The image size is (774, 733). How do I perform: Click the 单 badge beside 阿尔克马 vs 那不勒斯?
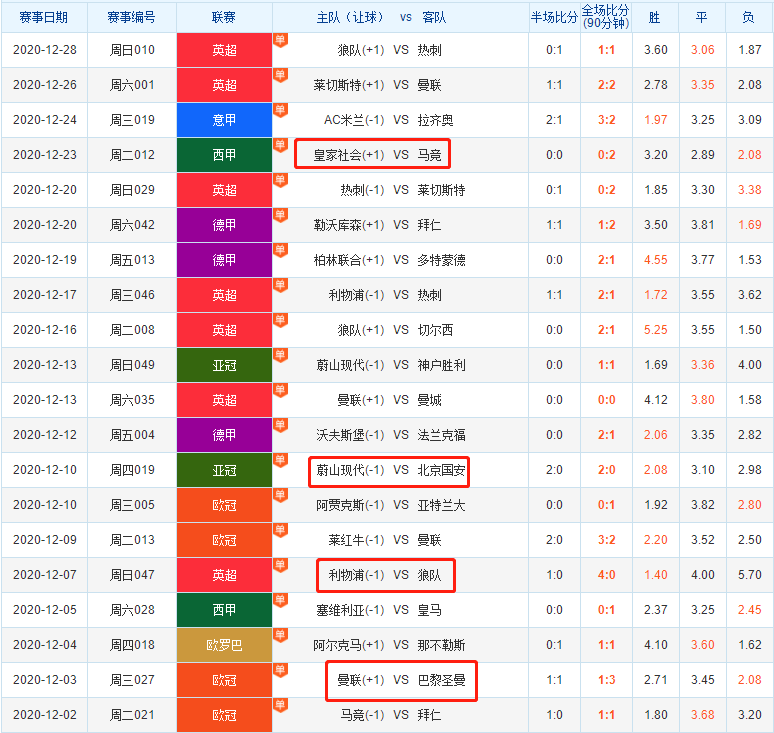point(279,635)
